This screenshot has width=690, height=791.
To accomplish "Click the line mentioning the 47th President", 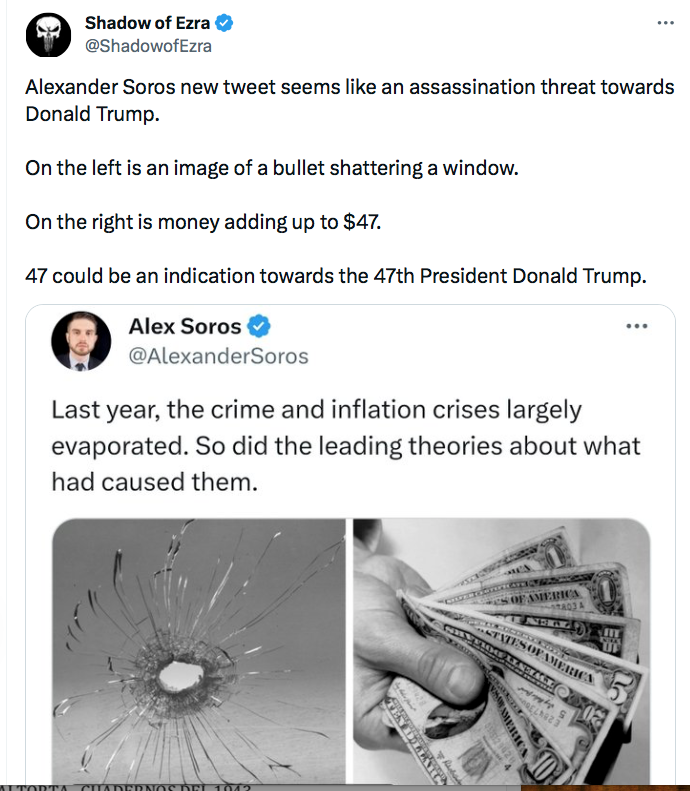I will pyautogui.click(x=336, y=276).
